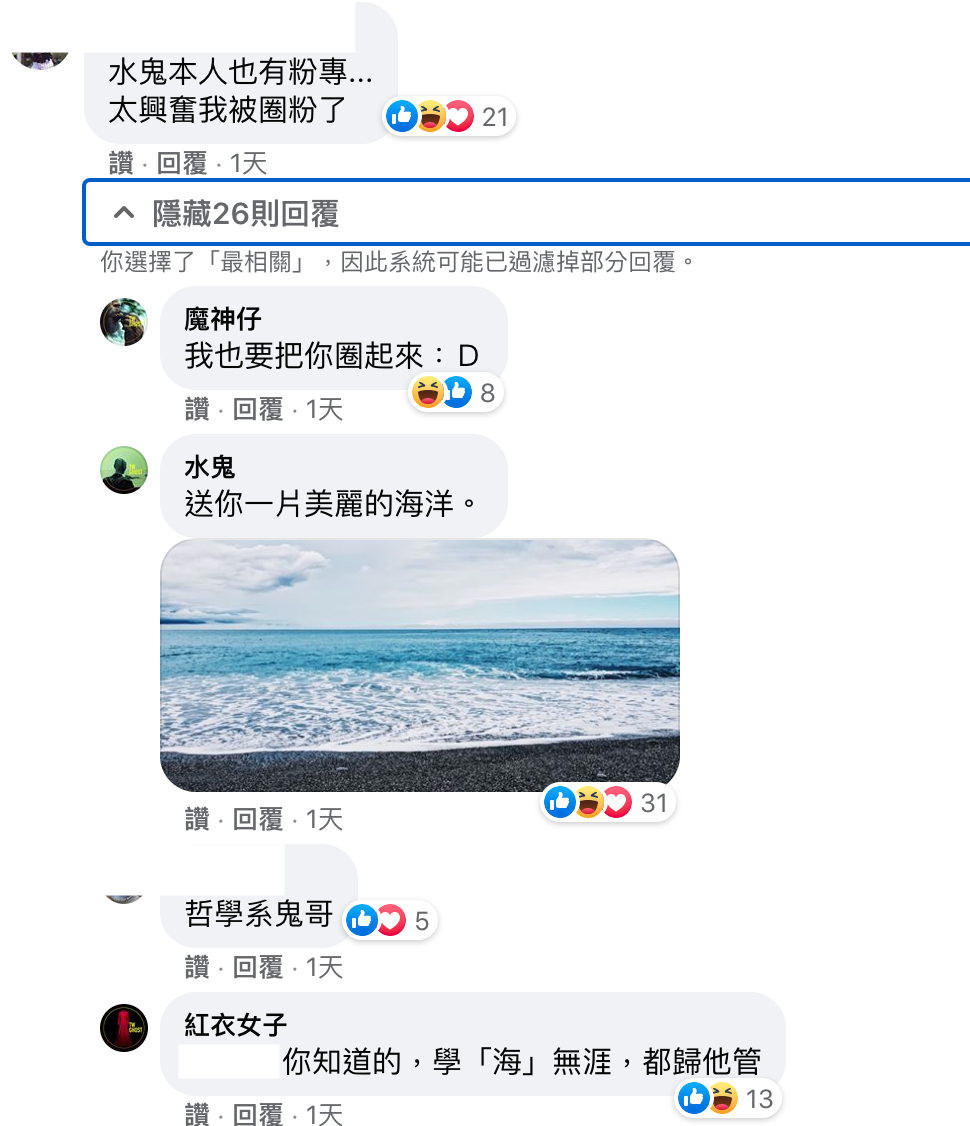
Task: Reply to 魔神仔's comment via 回覆
Action: pyautogui.click(x=258, y=409)
